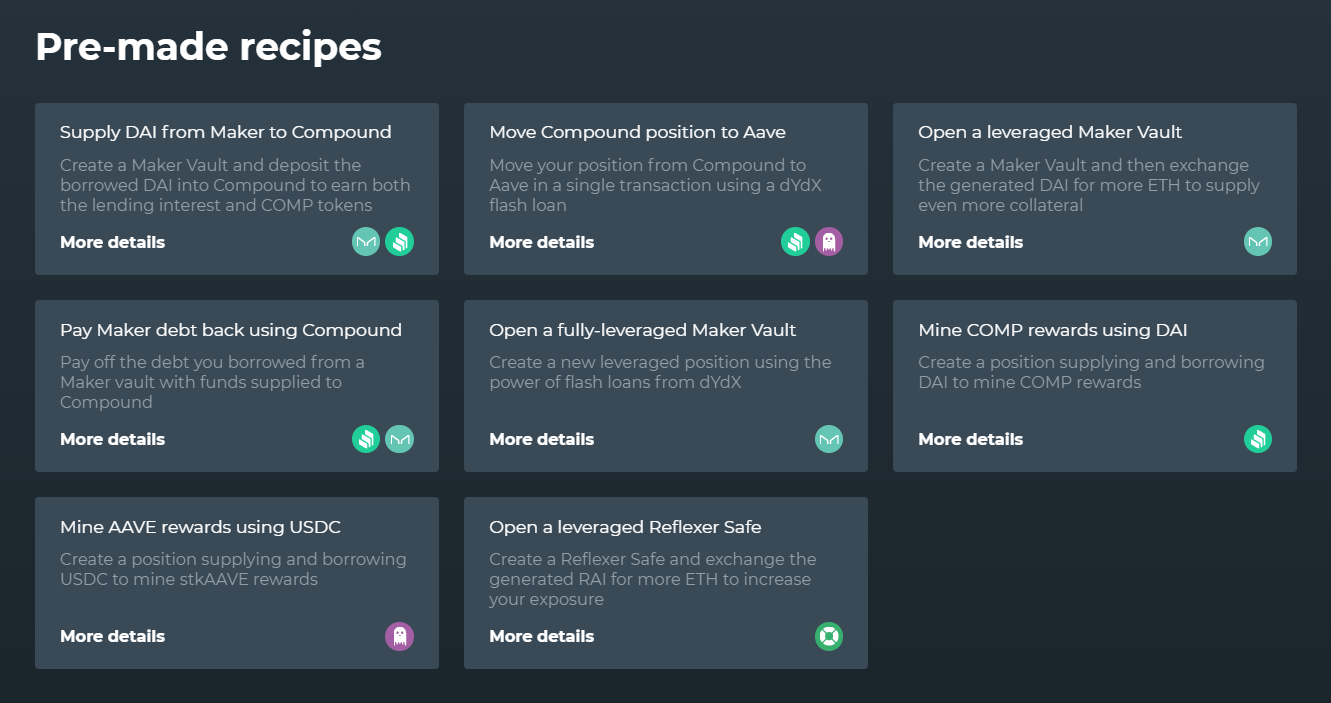
Task: Open More details for Supply DAI recipe
Action: 112,242
